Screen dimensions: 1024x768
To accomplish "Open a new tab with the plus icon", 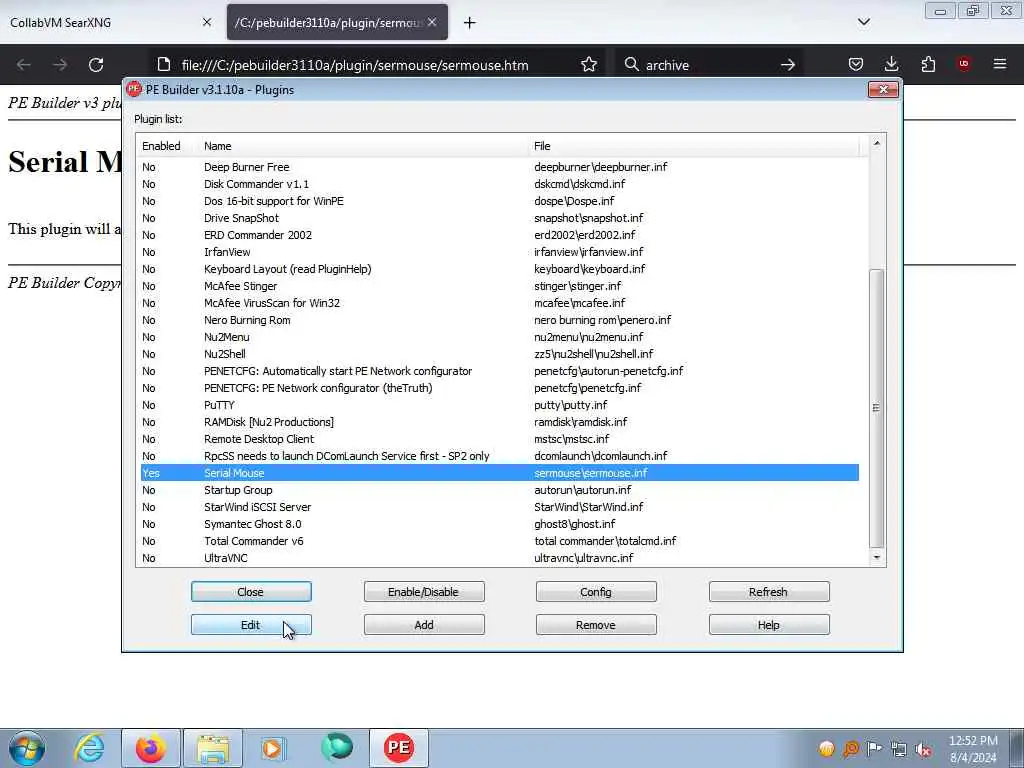I will click(x=470, y=23).
